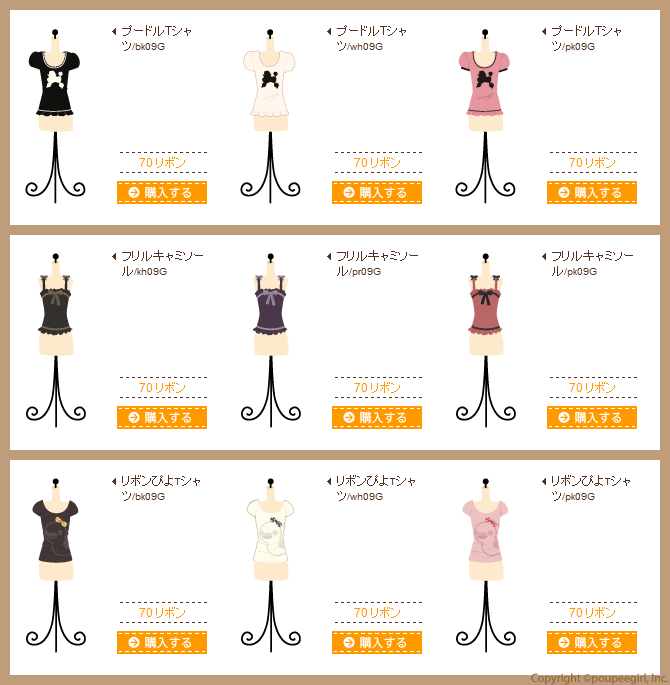Buy the リボンぴよTシャツ/bk09G item
Screen dimensions: 670x685
click(x=162, y=642)
